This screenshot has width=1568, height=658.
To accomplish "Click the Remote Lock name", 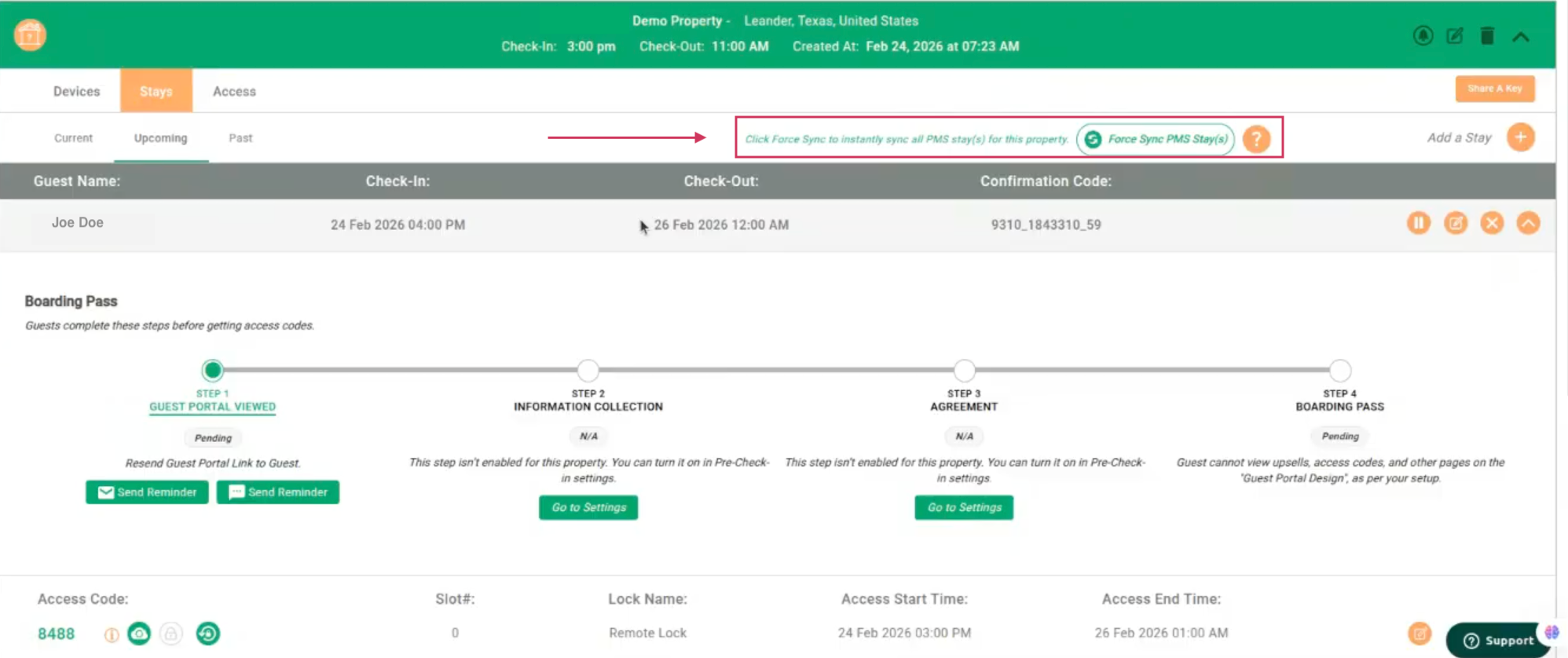I will [x=647, y=633].
